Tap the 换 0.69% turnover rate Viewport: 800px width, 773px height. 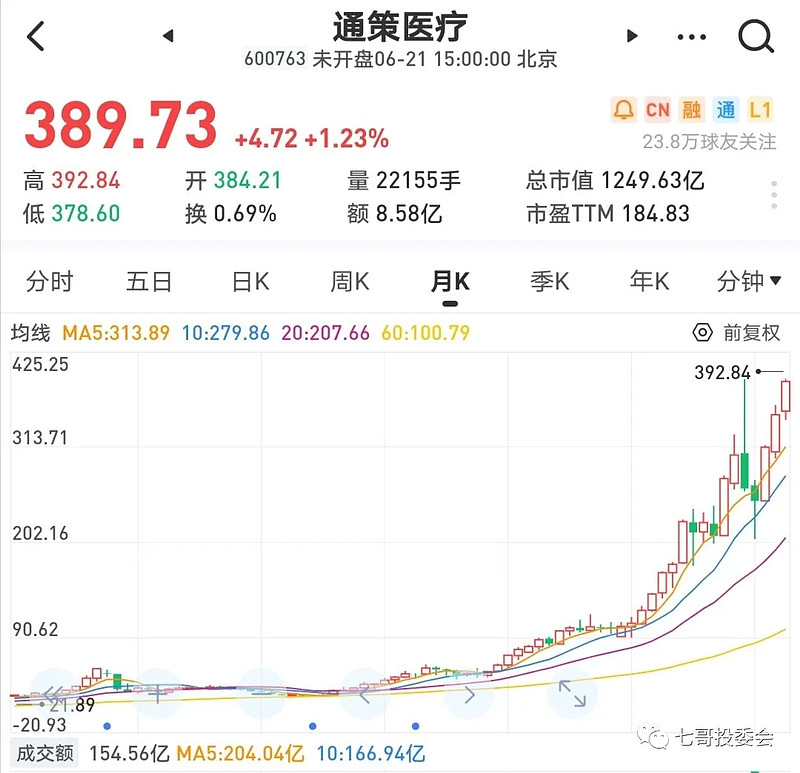(x=231, y=214)
